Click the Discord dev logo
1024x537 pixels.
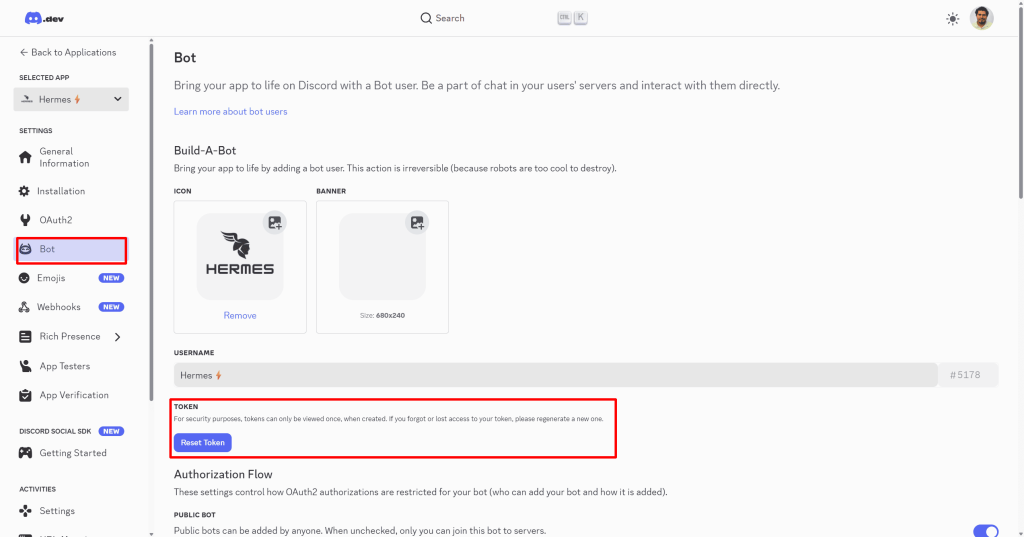[41, 18]
